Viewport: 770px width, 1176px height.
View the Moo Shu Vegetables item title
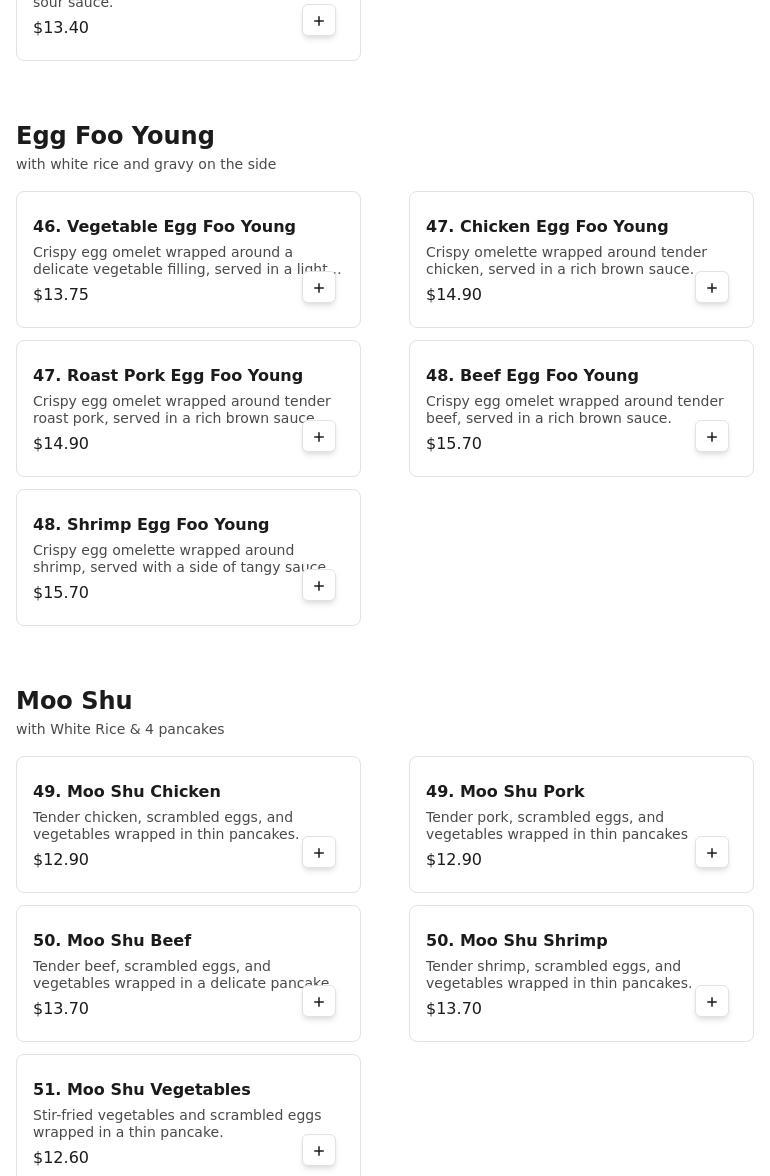tap(142, 1090)
